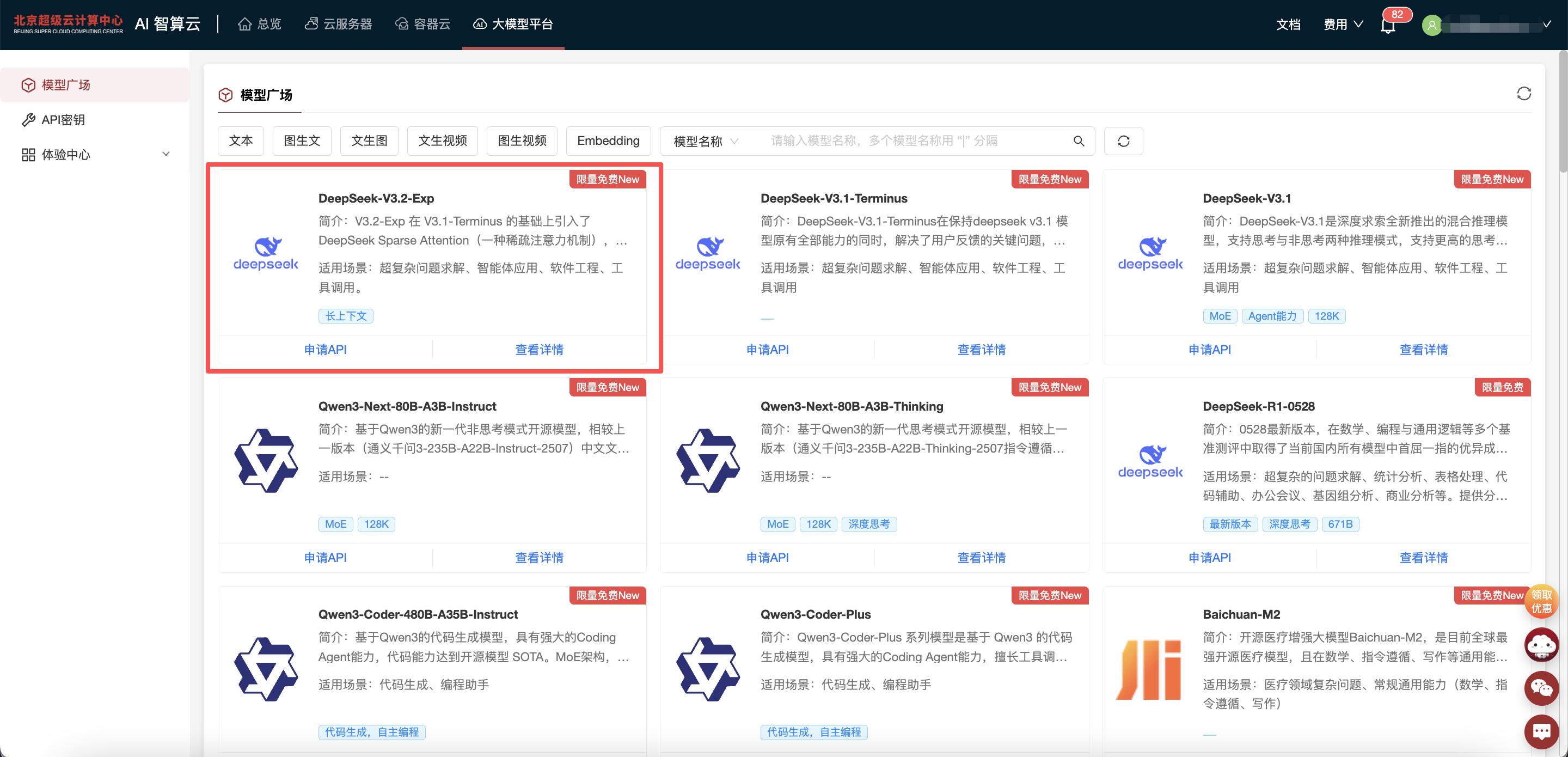This screenshot has height=757, width=1568.
Task: Click the search magnifier icon
Action: (1079, 141)
